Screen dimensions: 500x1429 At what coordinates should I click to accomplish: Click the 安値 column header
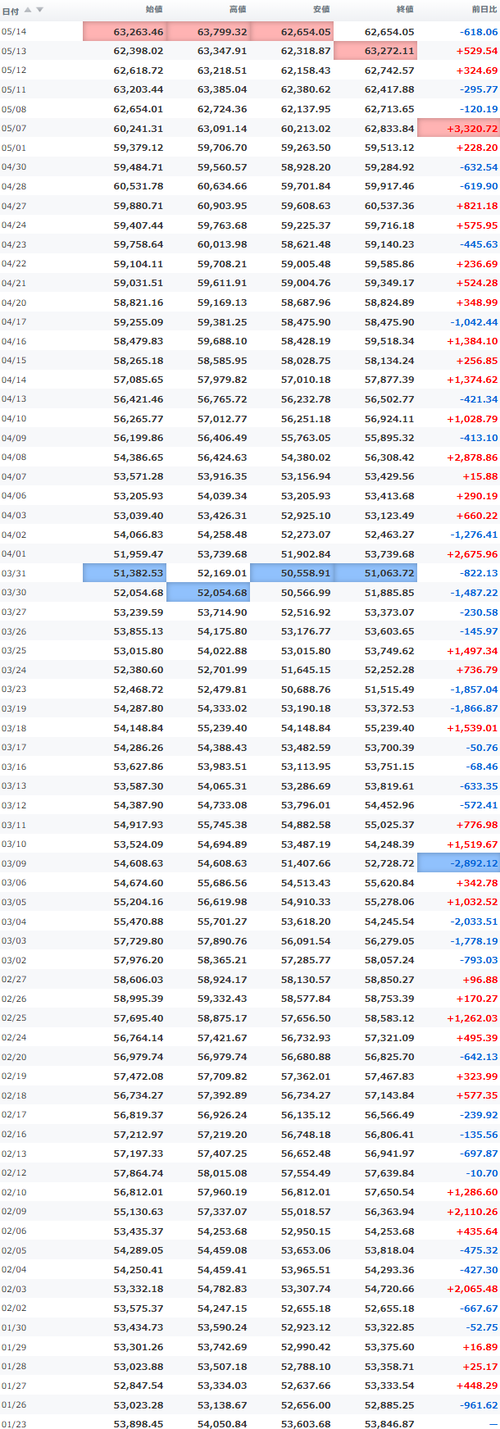point(320,11)
